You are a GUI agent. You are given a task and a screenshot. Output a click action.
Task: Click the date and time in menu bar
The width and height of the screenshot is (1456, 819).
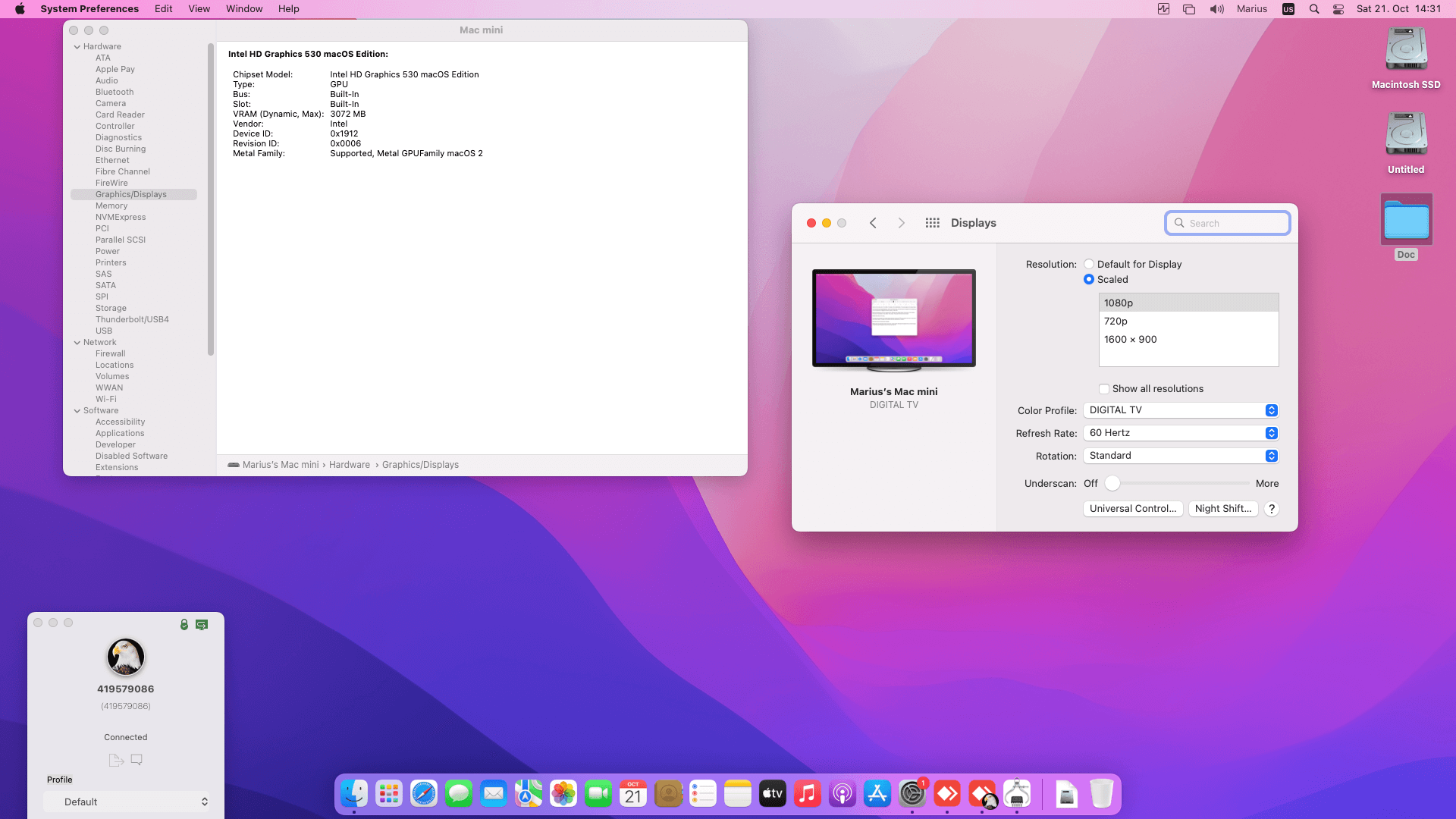pos(1398,9)
